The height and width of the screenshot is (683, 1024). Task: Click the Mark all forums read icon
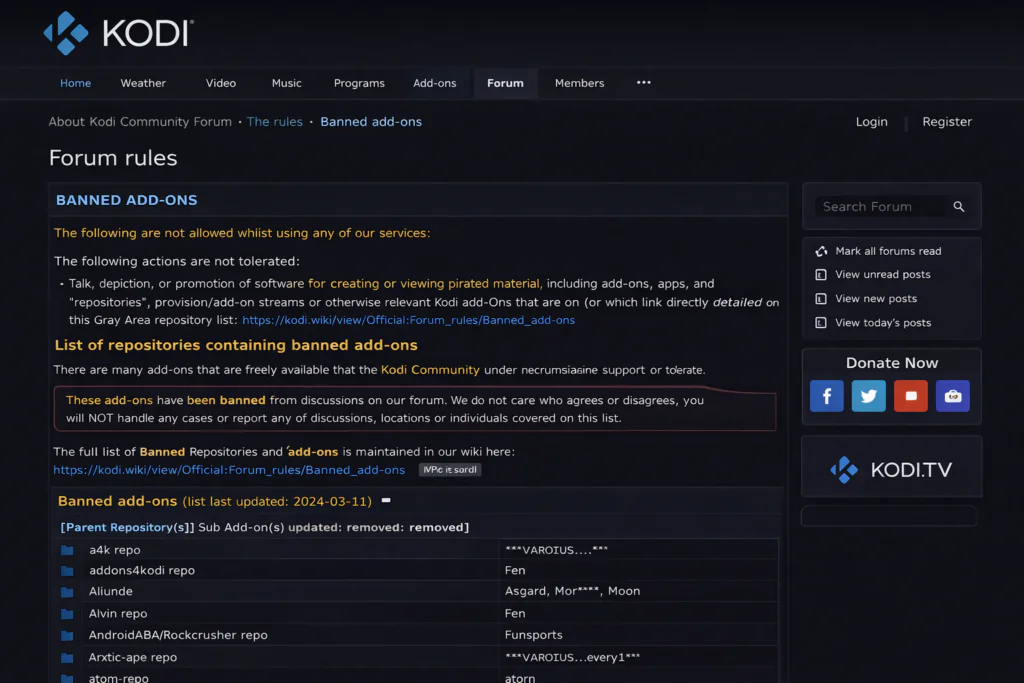pyautogui.click(x=821, y=251)
